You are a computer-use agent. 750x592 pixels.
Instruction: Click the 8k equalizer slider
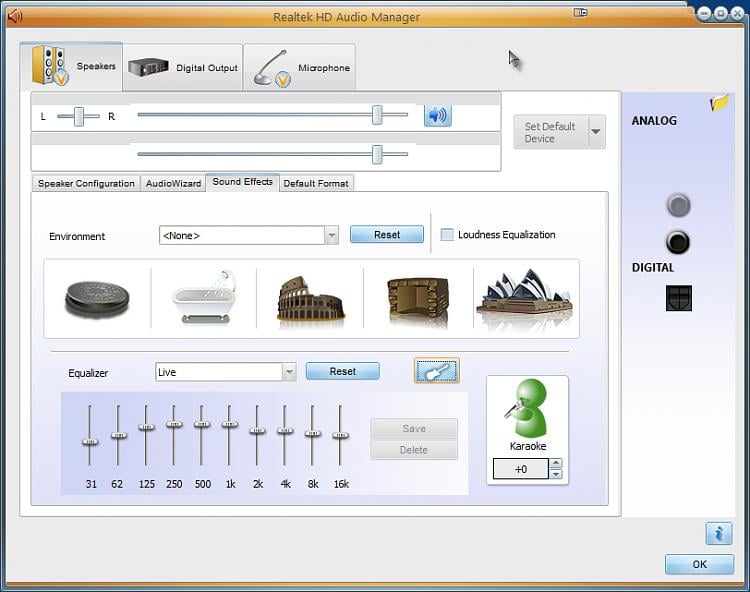pos(312,433)
